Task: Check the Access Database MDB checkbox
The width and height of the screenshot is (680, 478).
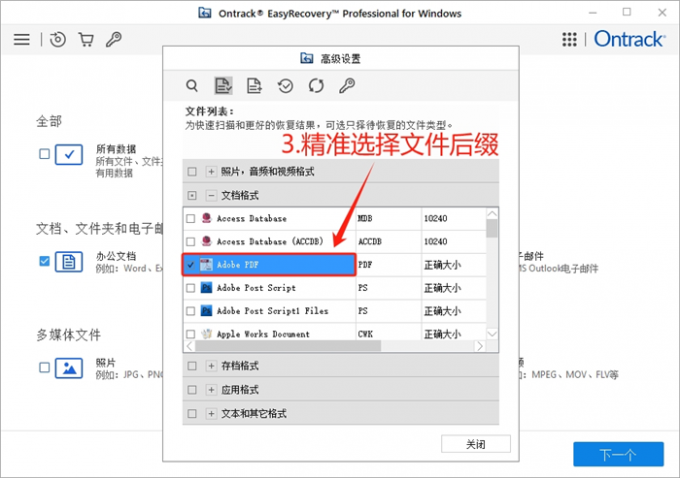Action: coord(190,218)
